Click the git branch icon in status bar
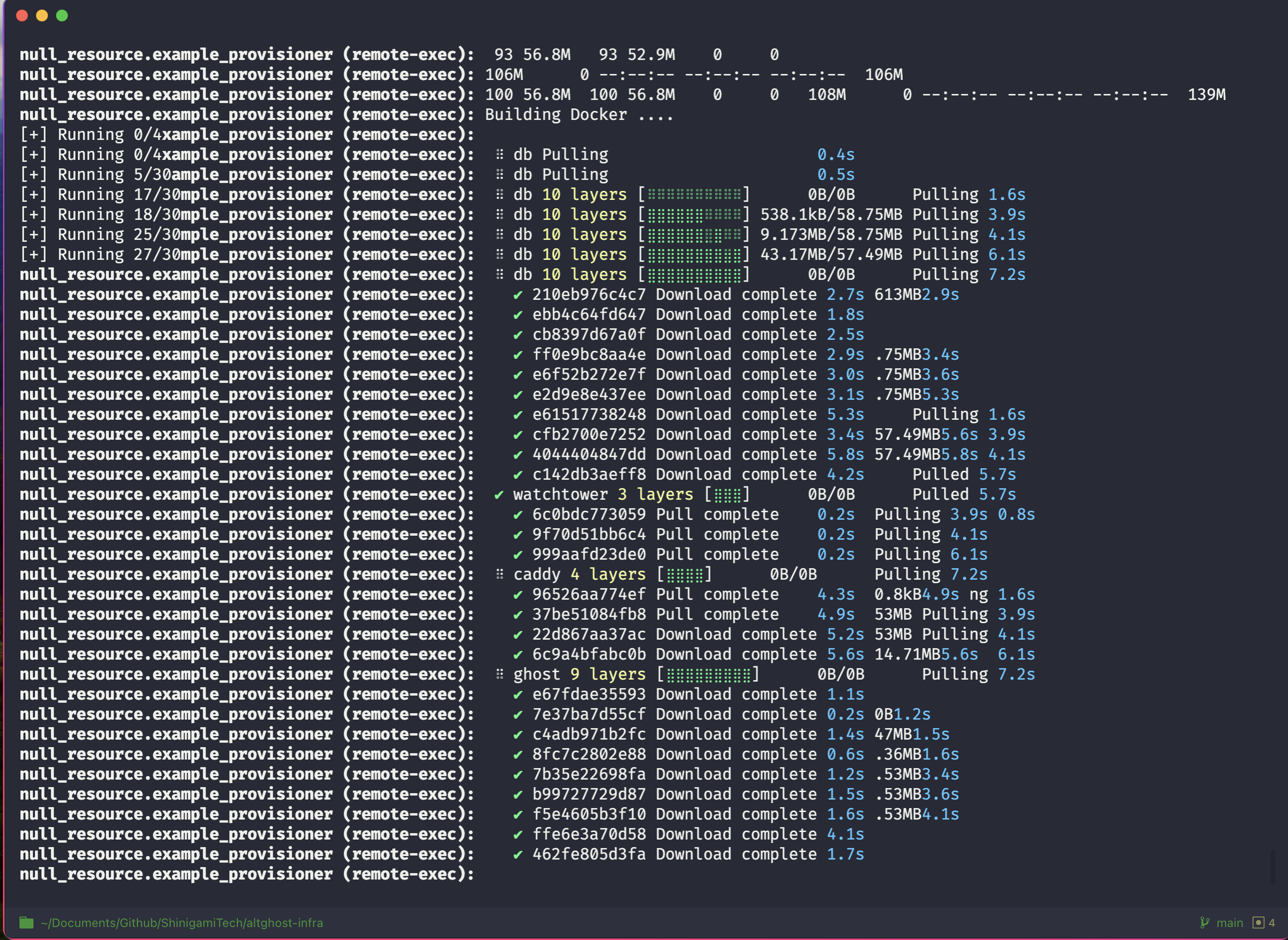This screenshot has width=1288, height=940. pyautogui.click(x=1205, y=923)
